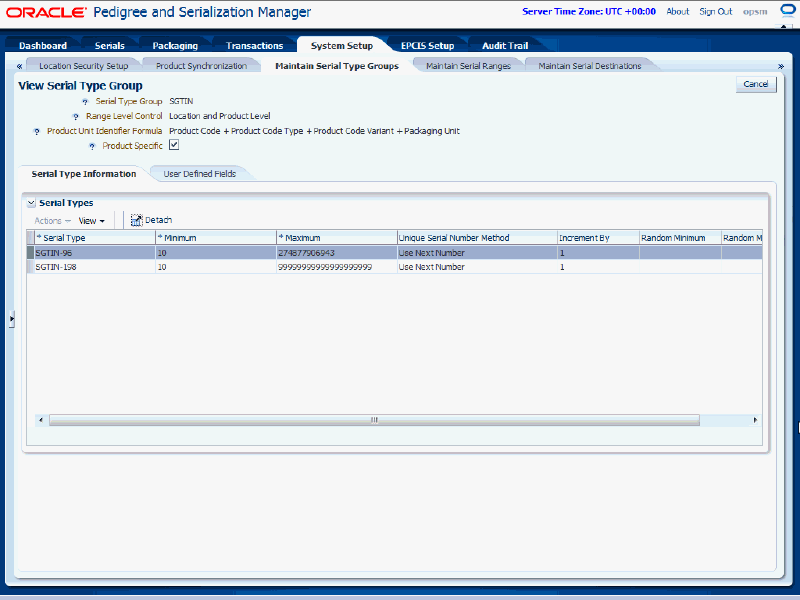Click the horizontal scrollbar right arrow
This screenshot has height=600, width=800.
tap(756, 420)
